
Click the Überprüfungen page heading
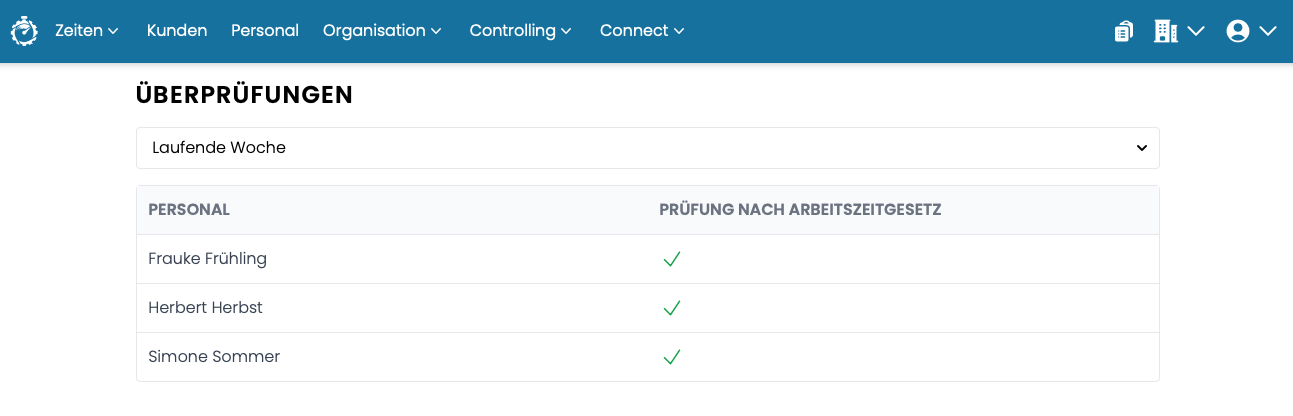click(244, 95)
